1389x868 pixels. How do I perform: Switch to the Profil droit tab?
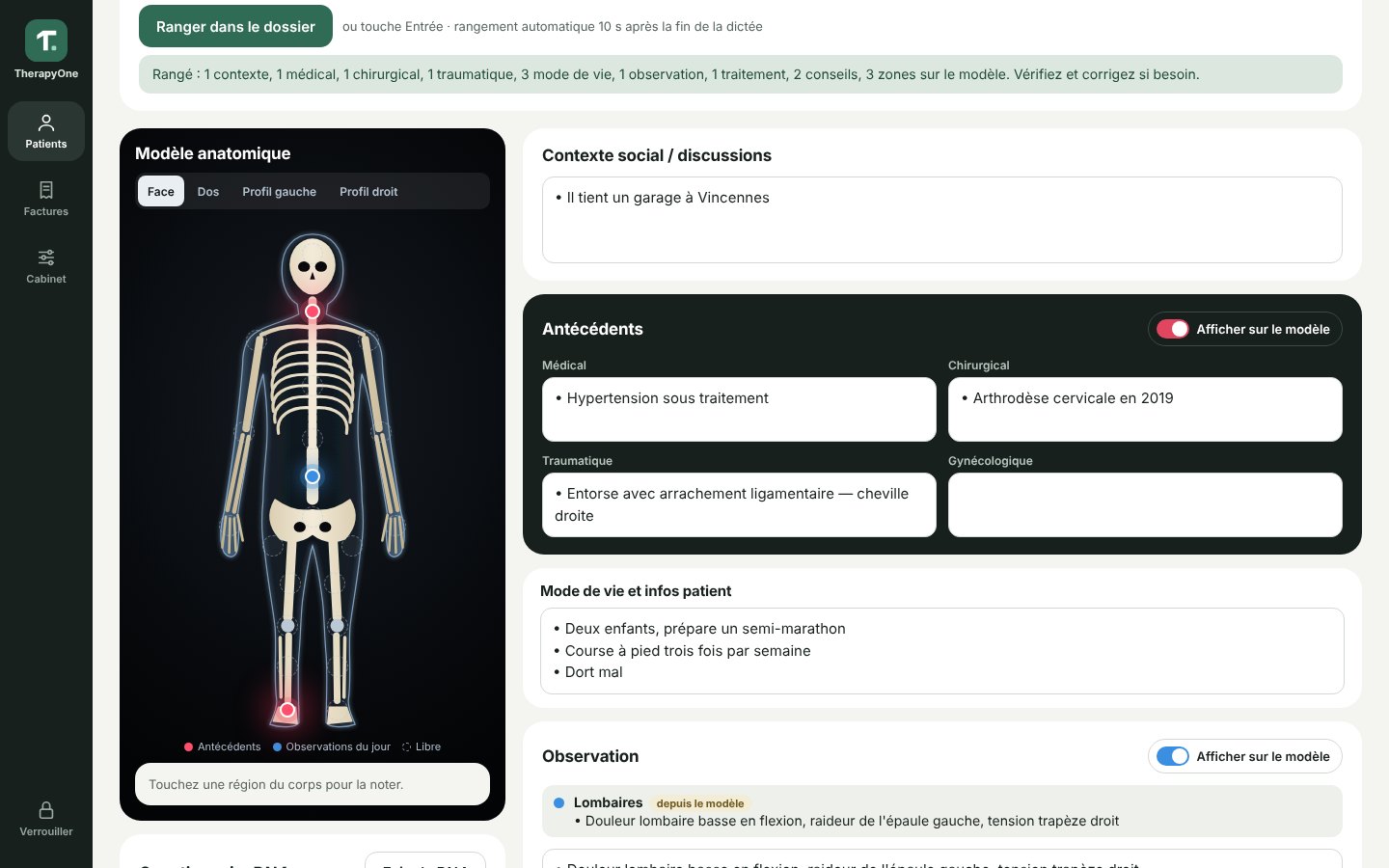pos(368,191)
